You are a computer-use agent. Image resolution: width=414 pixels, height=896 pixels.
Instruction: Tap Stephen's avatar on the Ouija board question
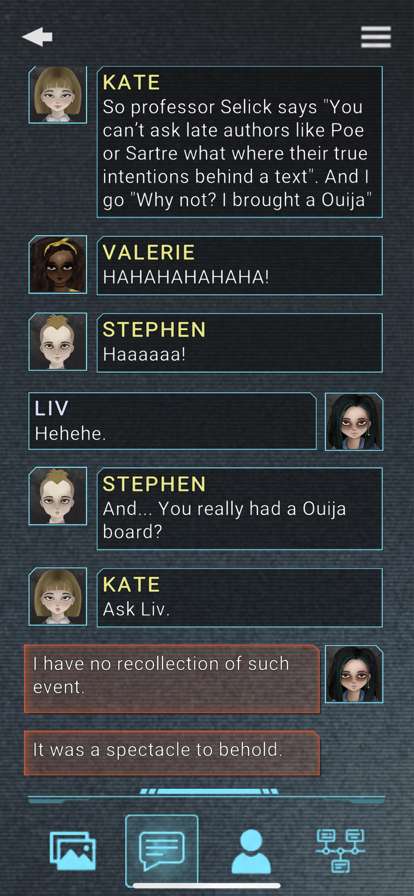(x=58, y=496)
